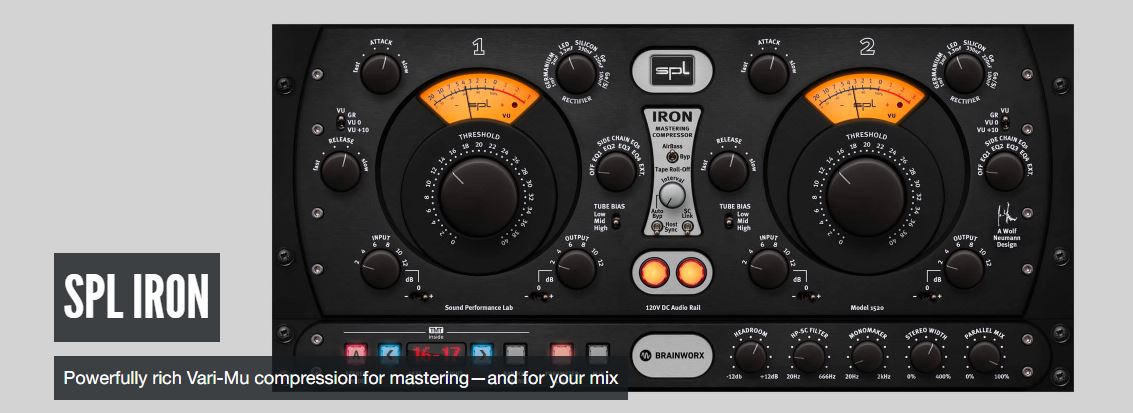
Task: Click the channel 2 Output knob
Action: [x=964, y=269]
